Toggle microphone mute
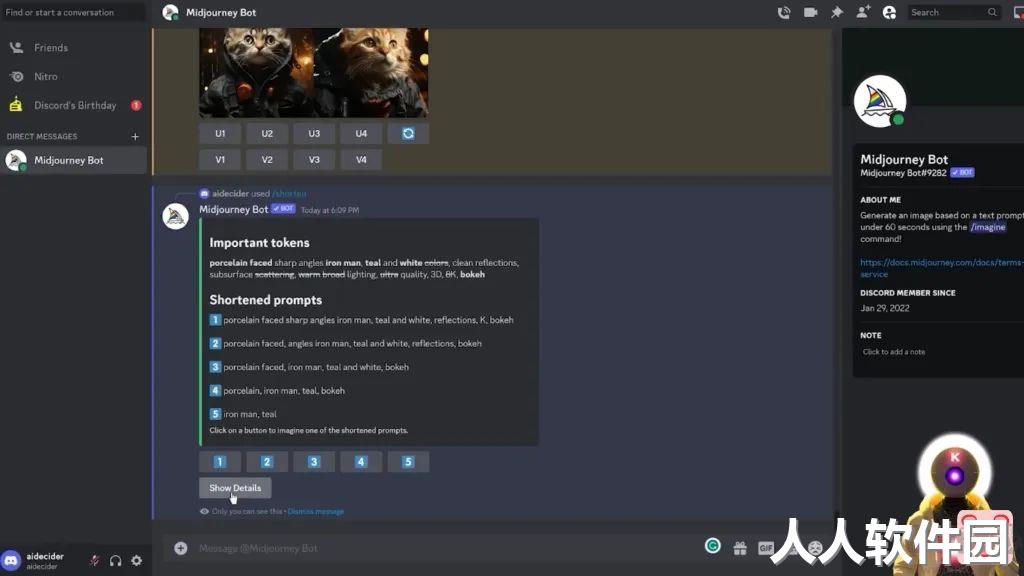This screenshot has width=1024, height=576. click(95, 560)
